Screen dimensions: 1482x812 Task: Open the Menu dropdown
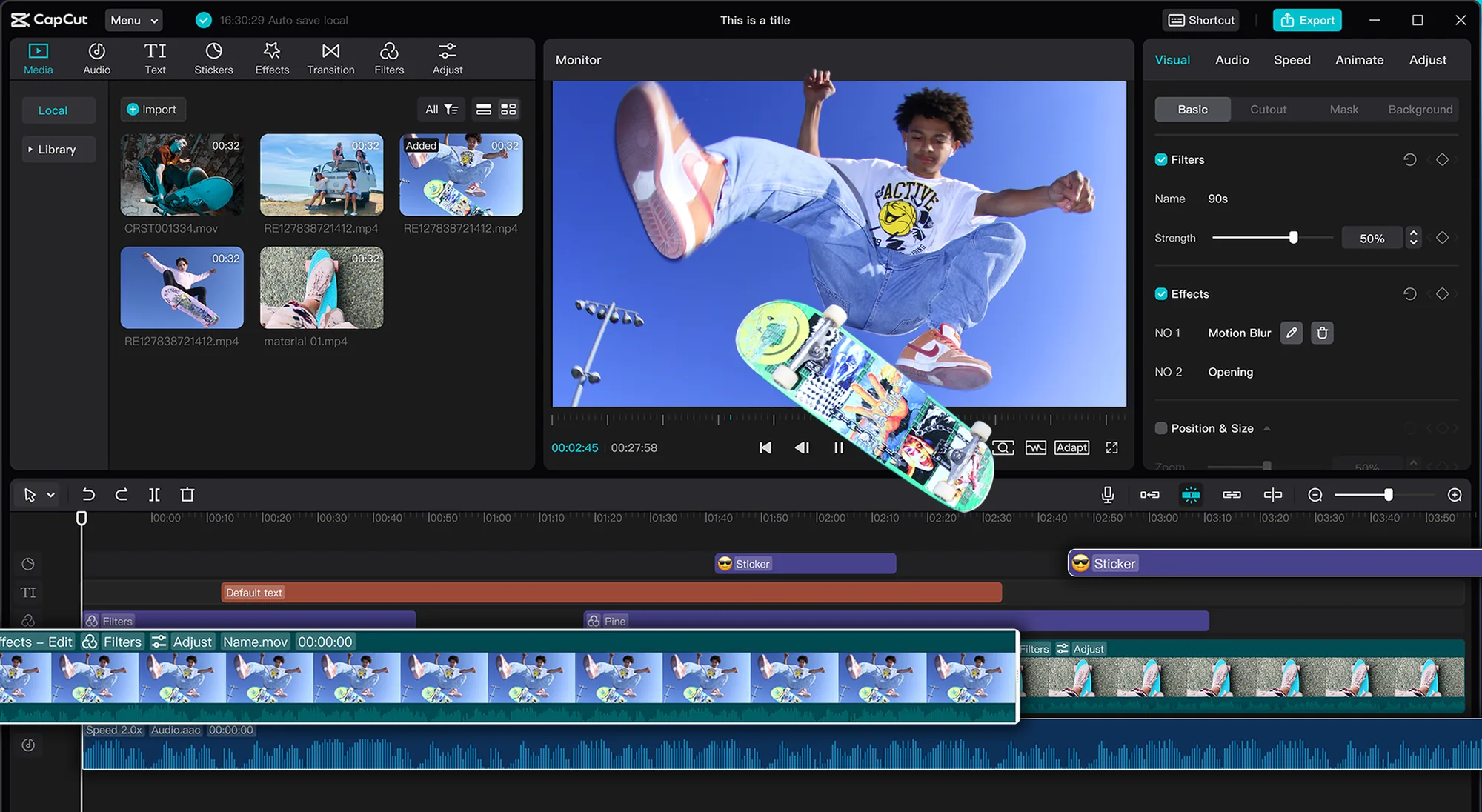[133, 20]
